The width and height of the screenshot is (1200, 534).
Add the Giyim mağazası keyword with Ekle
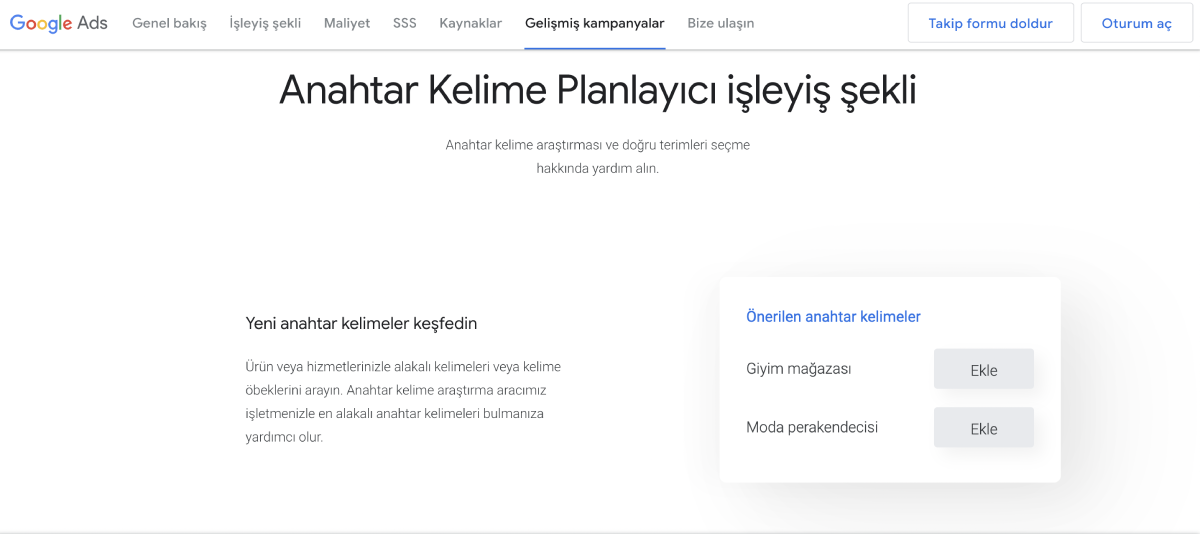984,369
